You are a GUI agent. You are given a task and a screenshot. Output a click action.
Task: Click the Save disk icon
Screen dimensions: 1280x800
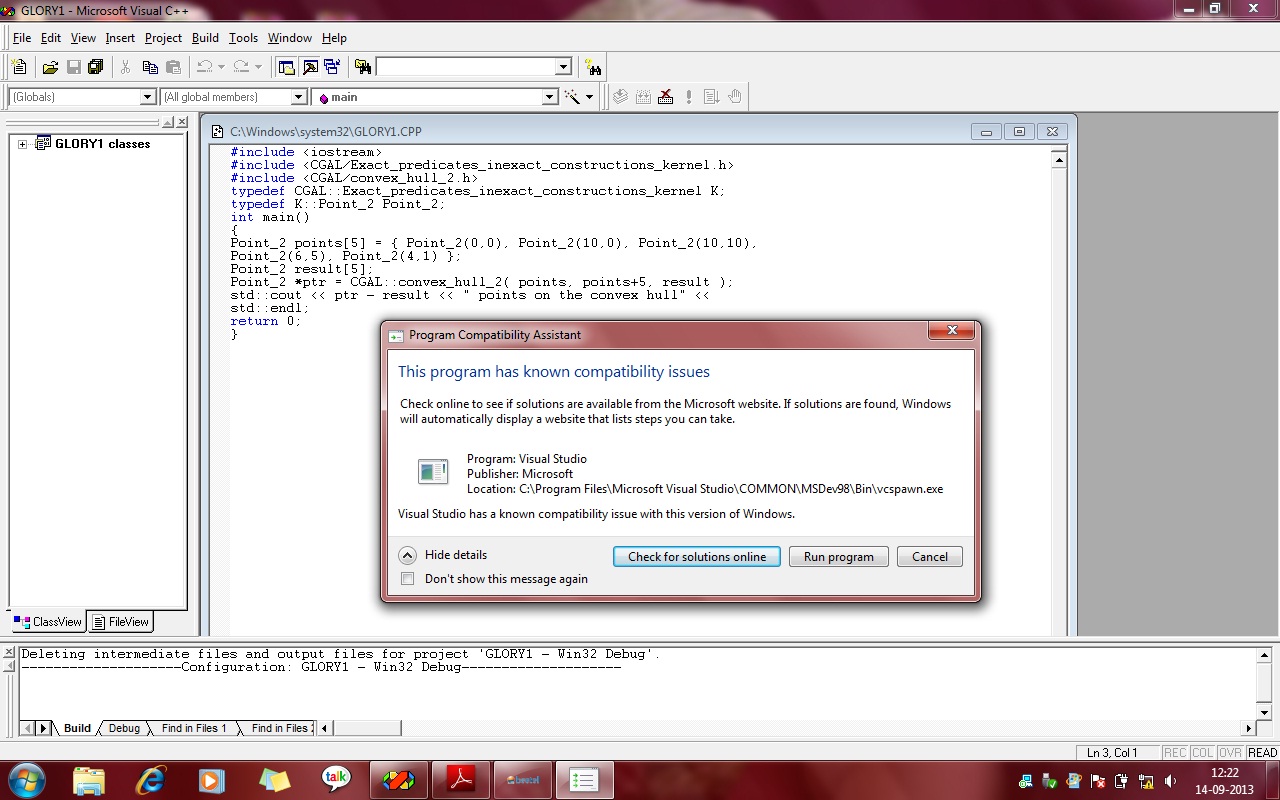coord(73,67)
